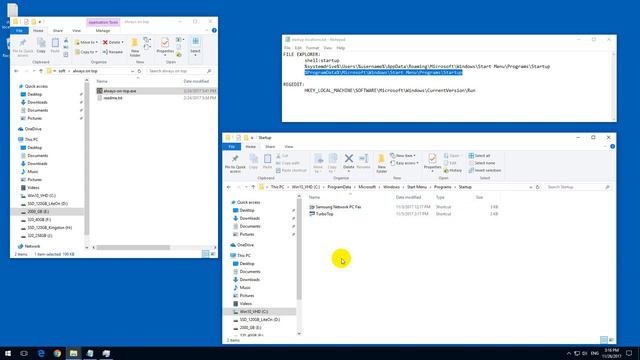Click New folder in always on top window
Screen dimensions: 640x360
point(135,48)
